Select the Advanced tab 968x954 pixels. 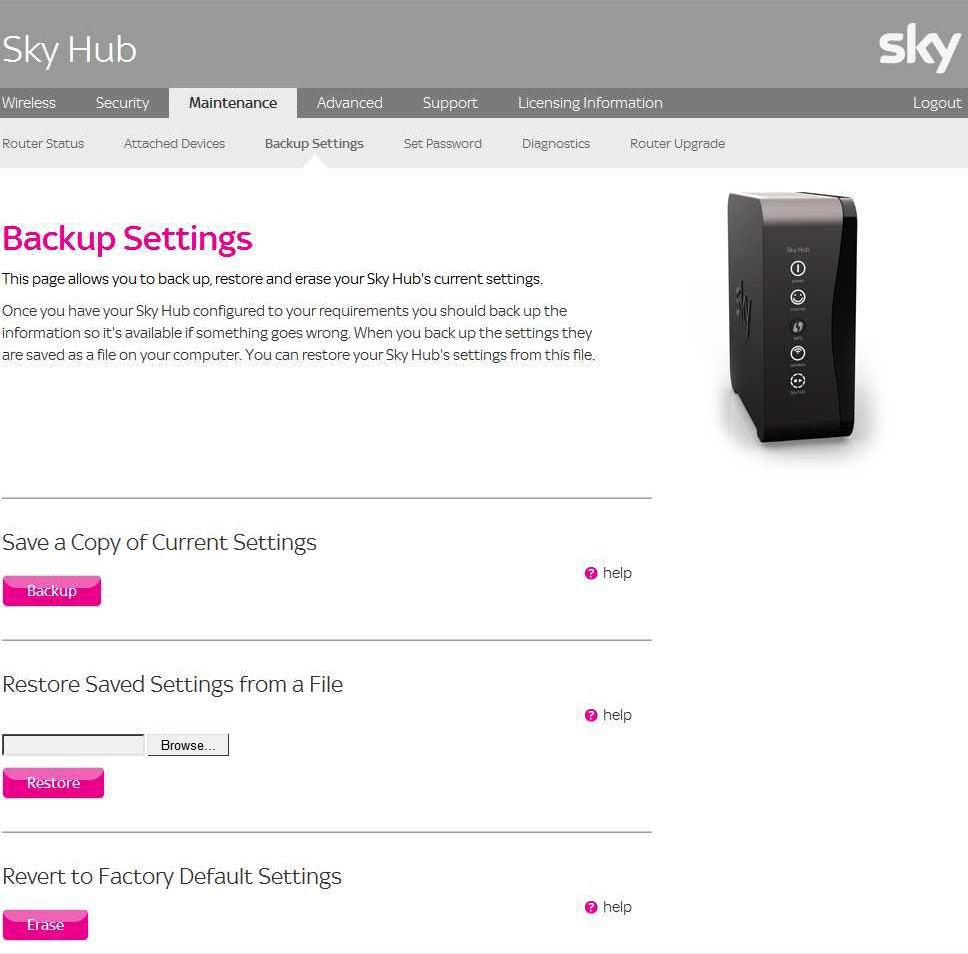349,103
